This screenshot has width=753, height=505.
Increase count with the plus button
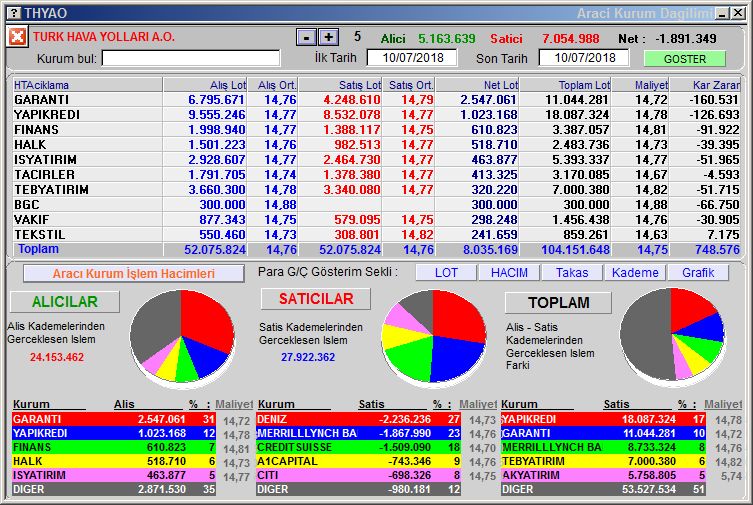328,37
